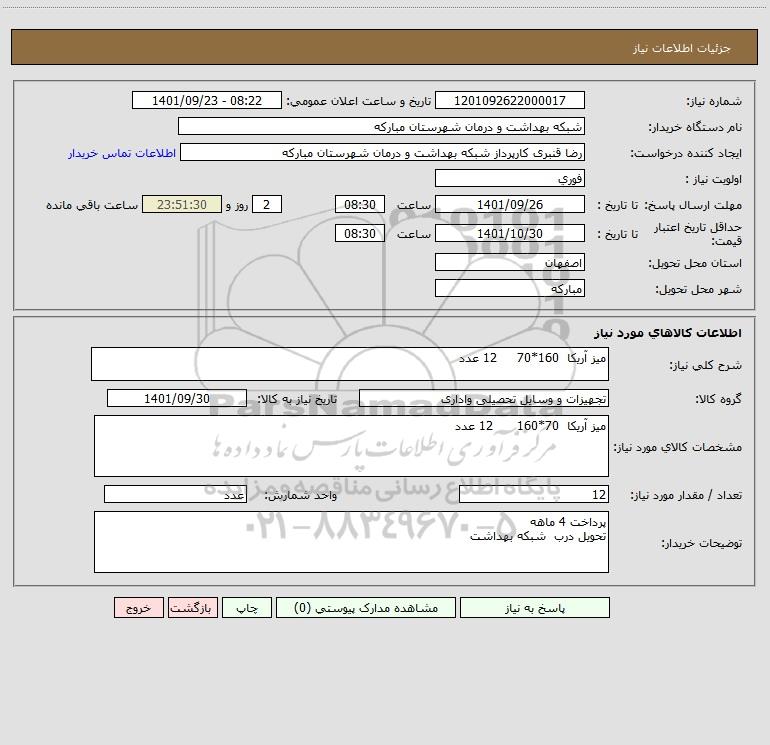Click the چاپ print button
This screenshot has width=770, height=745.
point(247,608)
